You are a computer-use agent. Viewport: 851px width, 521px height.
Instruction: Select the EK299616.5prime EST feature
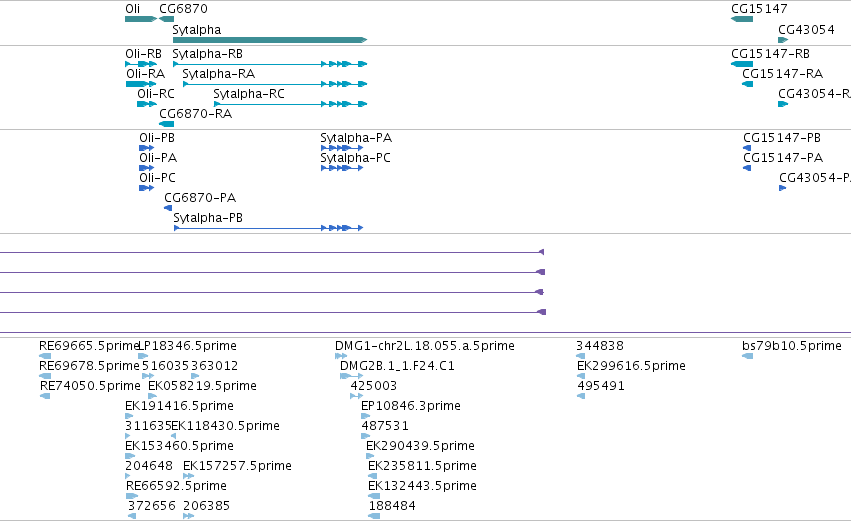tap(581, 376)
